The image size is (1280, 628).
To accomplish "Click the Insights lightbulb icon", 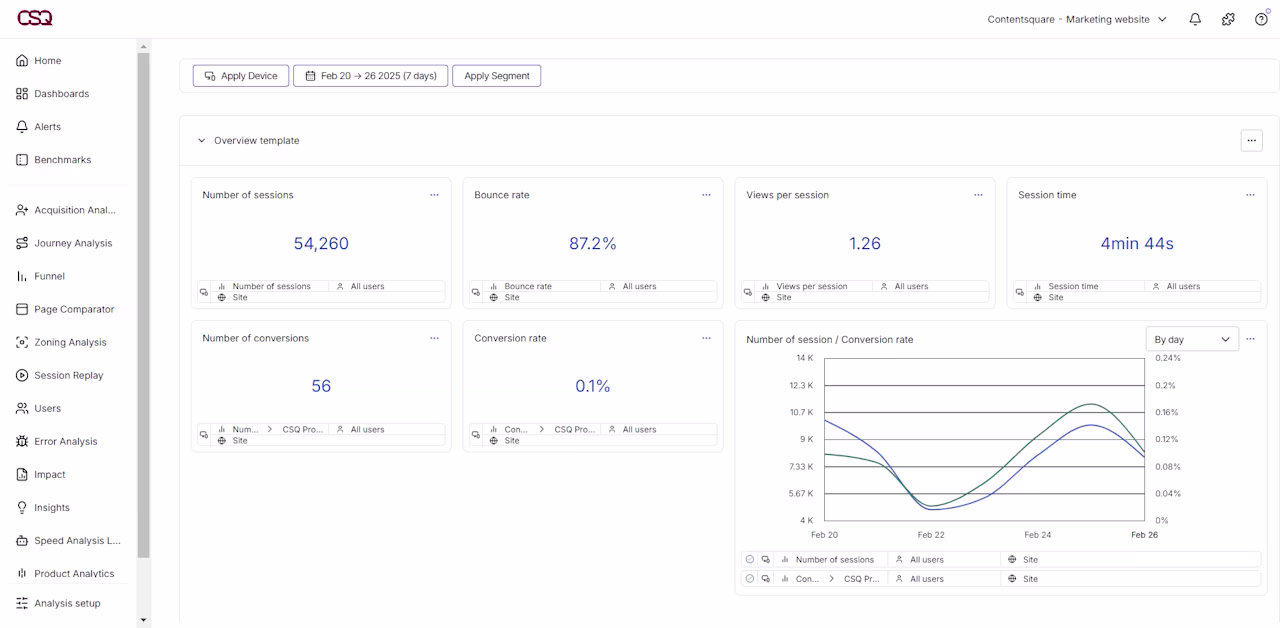I will pos(22,507).
